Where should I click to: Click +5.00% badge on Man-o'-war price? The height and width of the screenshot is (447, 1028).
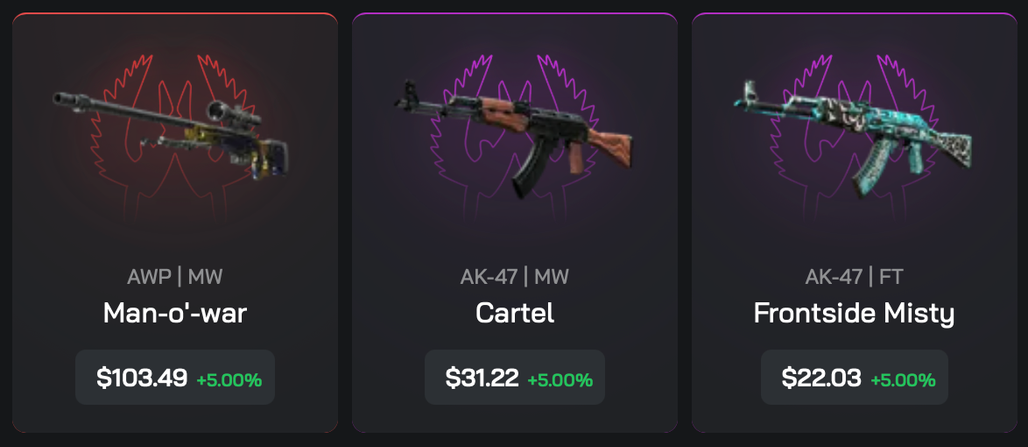(x=229, y=379)
